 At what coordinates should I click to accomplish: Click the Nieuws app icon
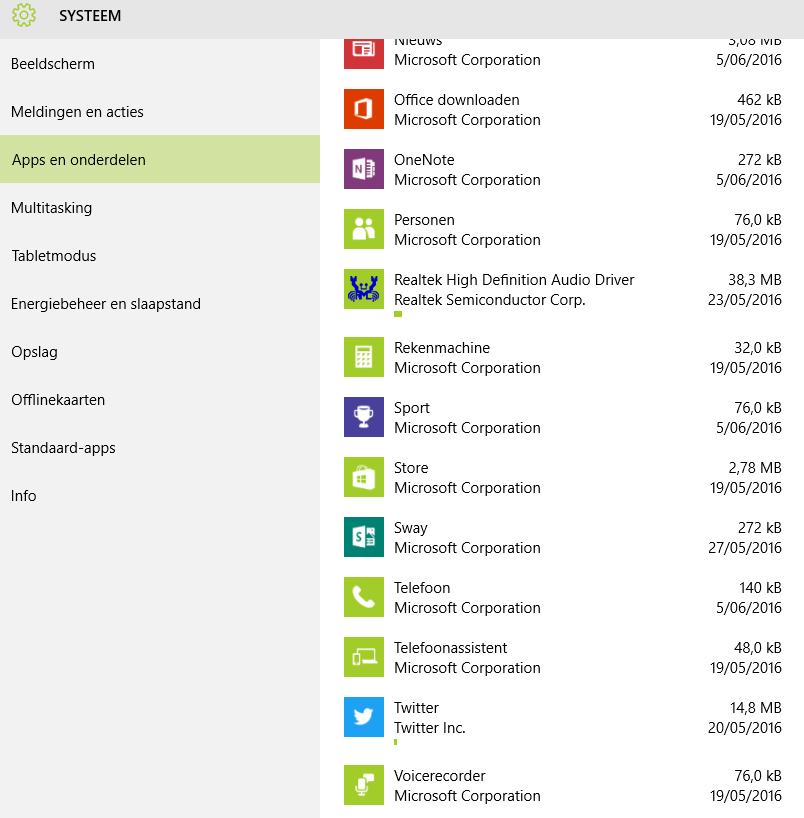[x=364, y=53]
